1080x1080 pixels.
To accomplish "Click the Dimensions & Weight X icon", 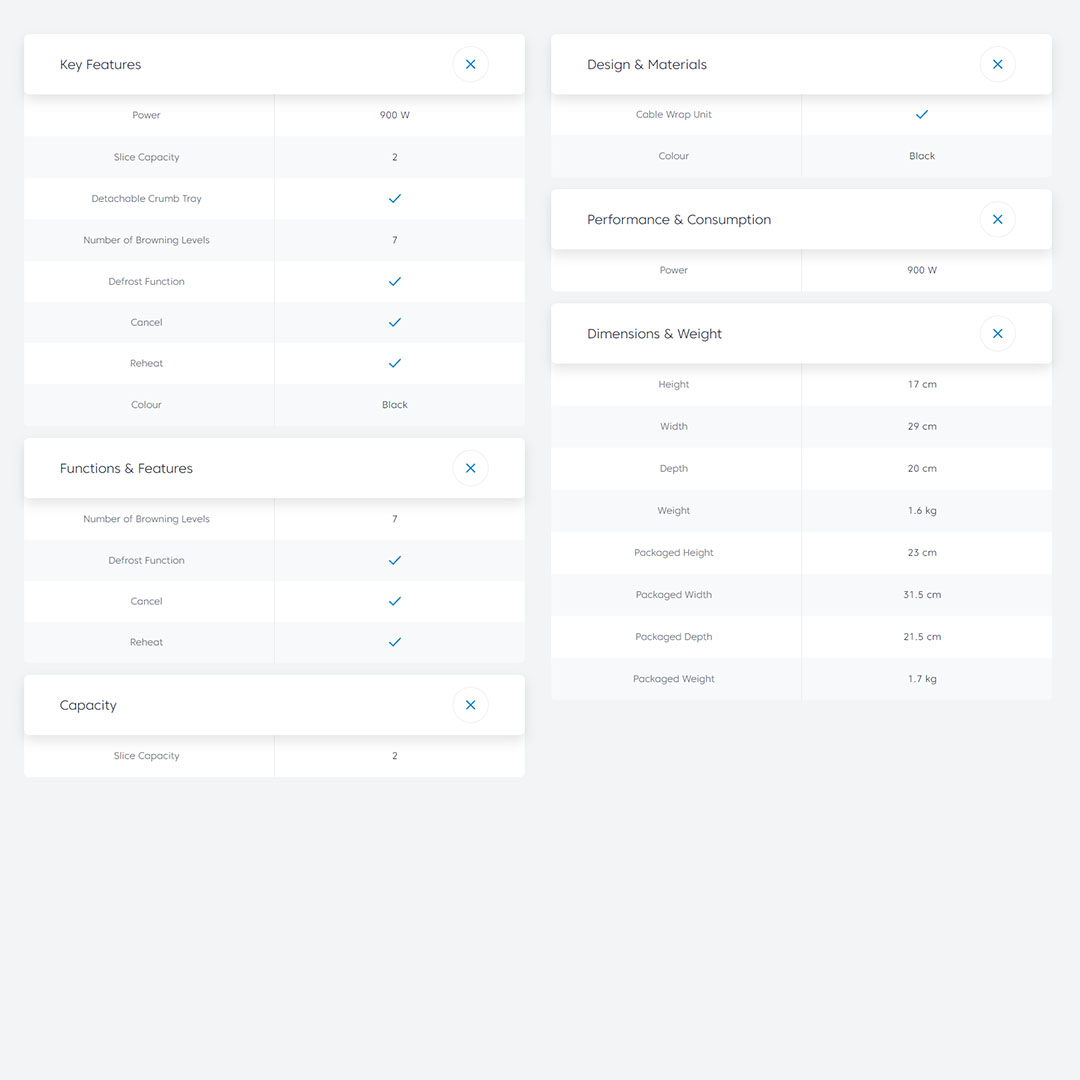I will 997,334.
